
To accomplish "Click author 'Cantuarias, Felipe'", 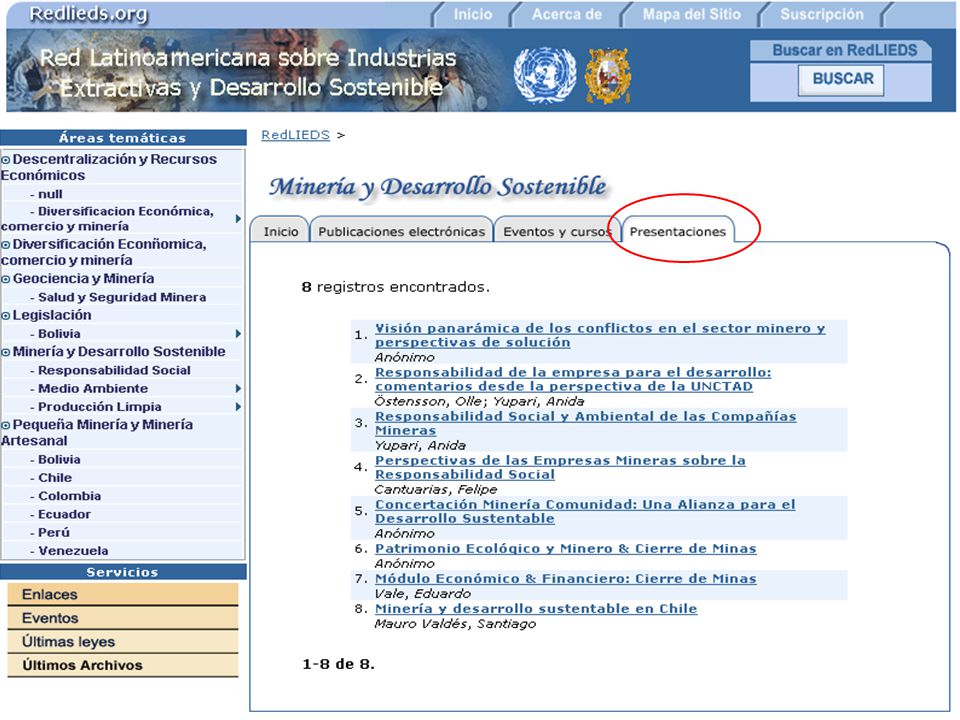I will point(435,490).
